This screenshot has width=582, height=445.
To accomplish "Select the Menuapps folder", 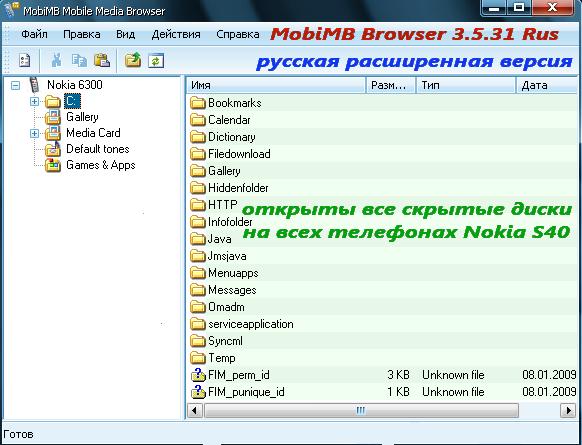I will click(x=233, y=273).
